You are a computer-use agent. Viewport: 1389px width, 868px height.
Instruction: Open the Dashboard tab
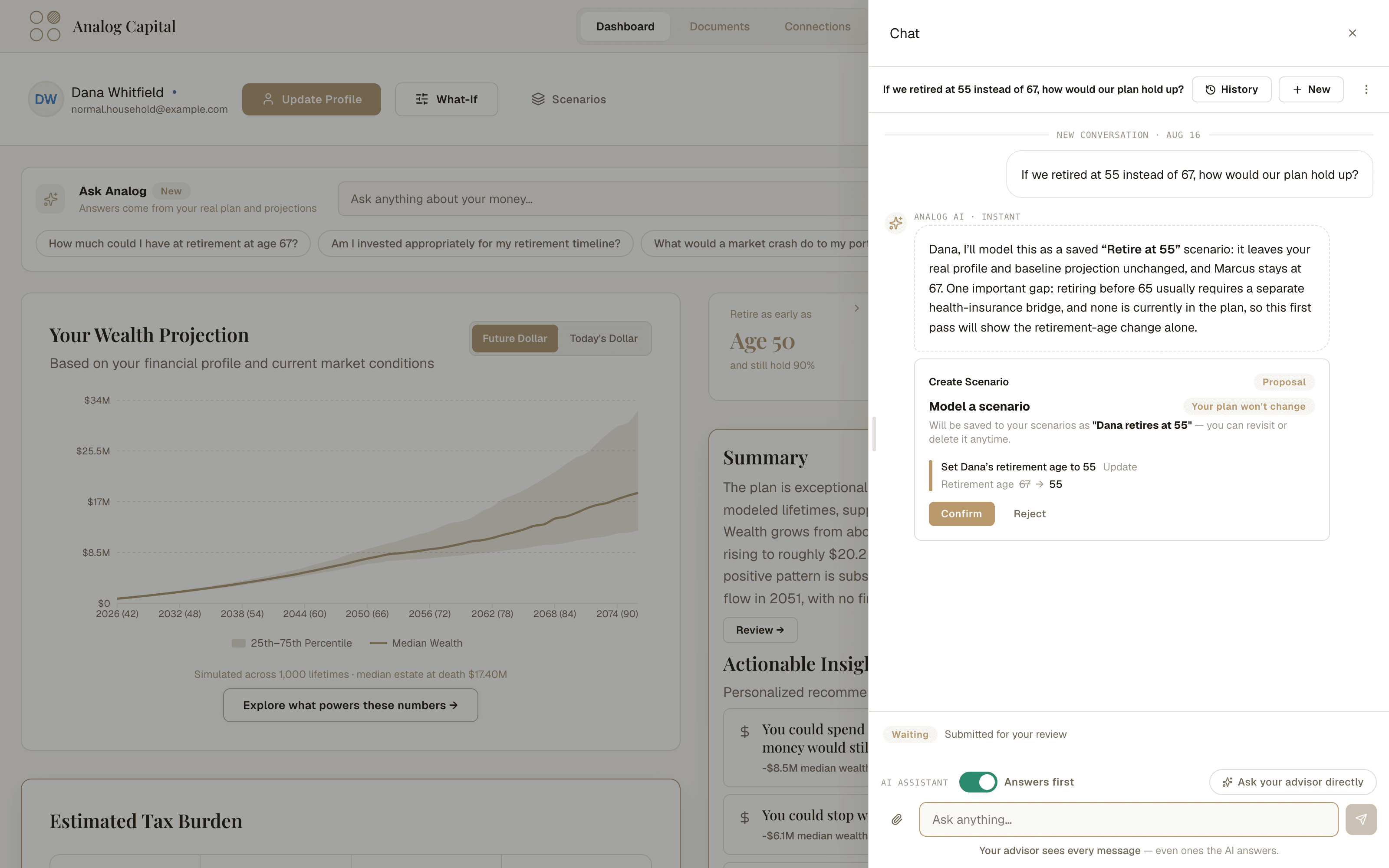pyautogui.click(x=625, y=26)
